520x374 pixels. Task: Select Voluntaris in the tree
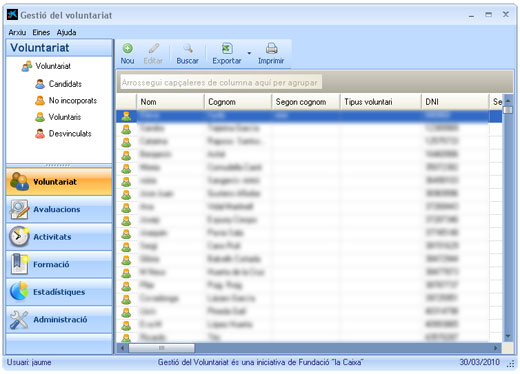(65, 117)
